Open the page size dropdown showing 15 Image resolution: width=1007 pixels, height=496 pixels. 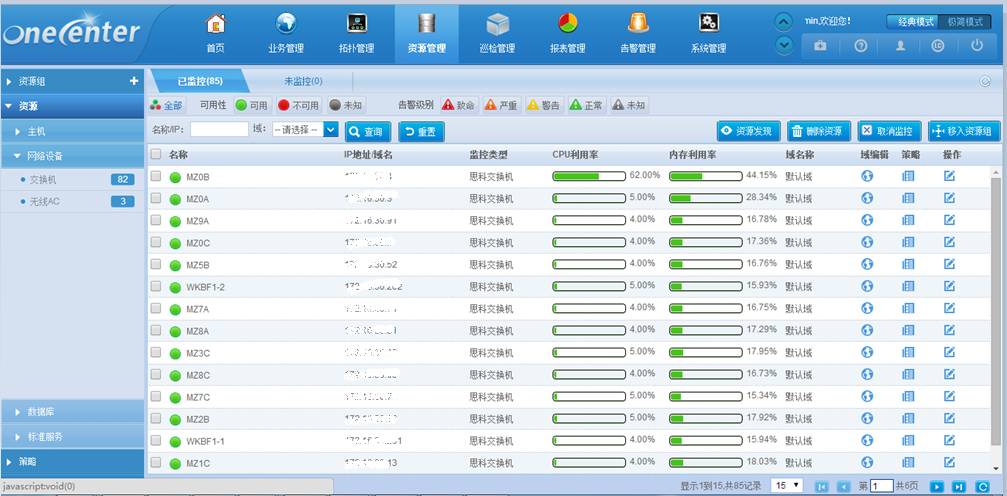[787, 486]
